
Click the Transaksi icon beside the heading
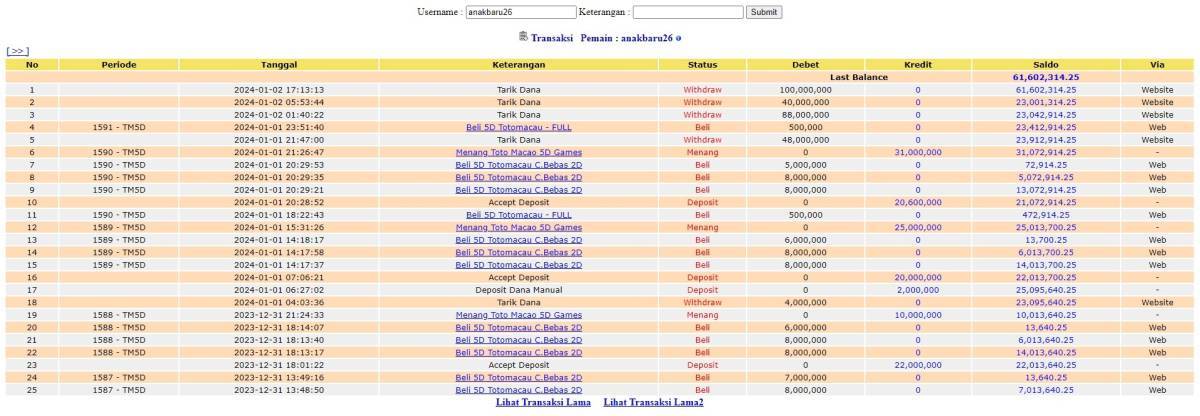coord(523,37)
